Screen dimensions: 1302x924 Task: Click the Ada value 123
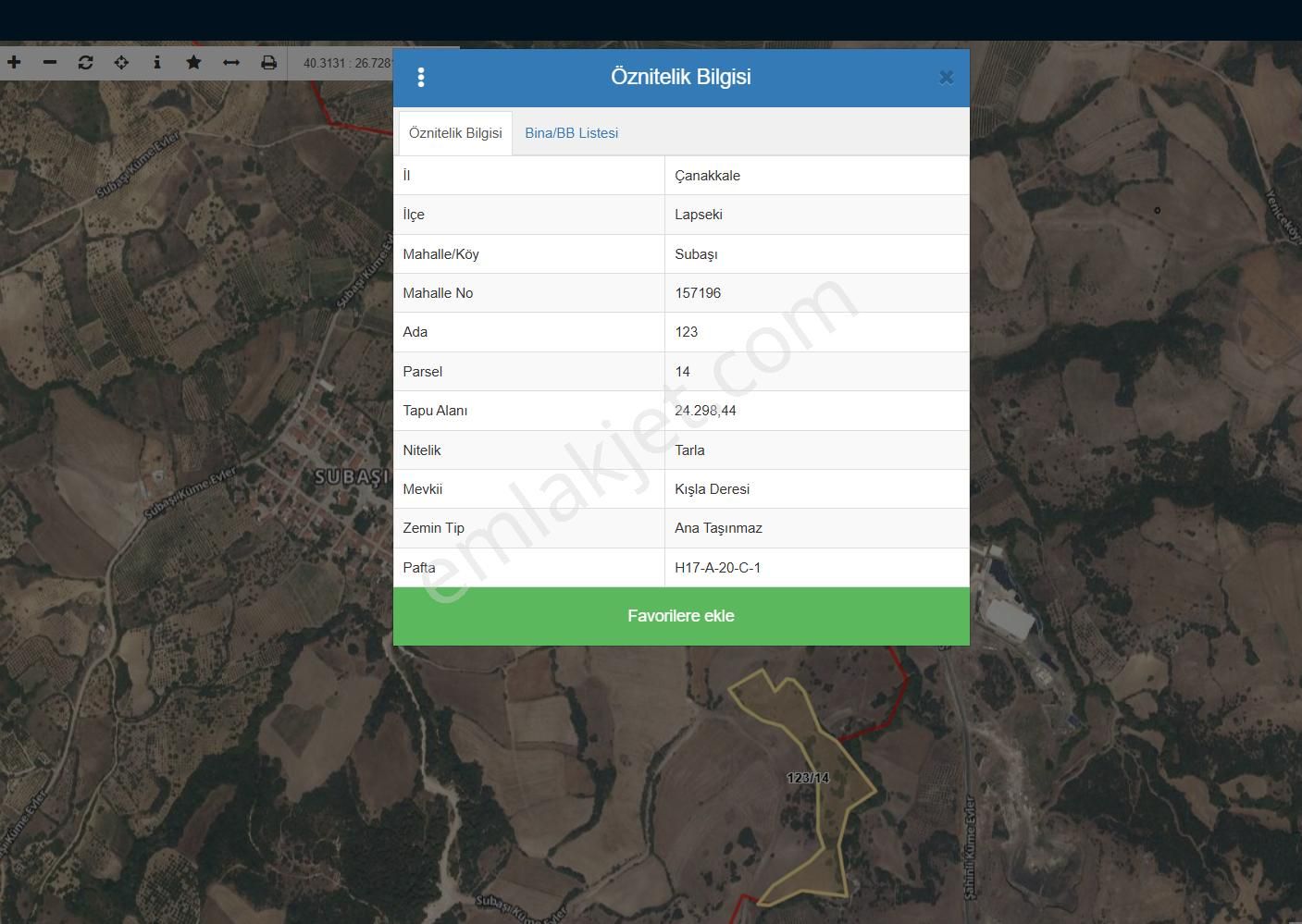click(x=687, y=332)
